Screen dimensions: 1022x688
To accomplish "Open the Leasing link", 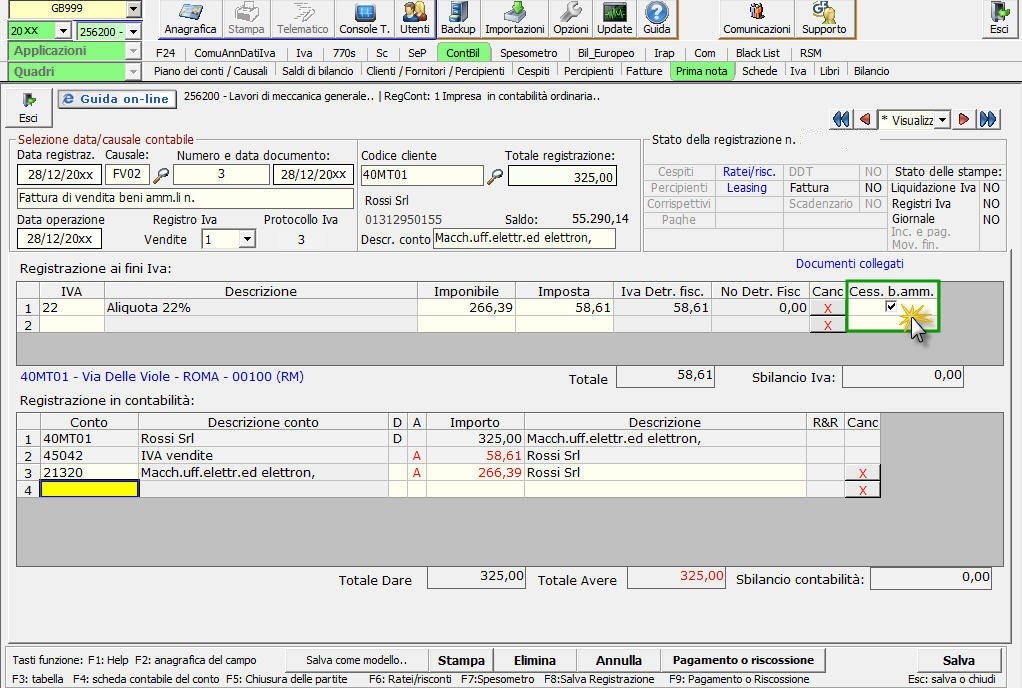I will click(x=746, y=188).
